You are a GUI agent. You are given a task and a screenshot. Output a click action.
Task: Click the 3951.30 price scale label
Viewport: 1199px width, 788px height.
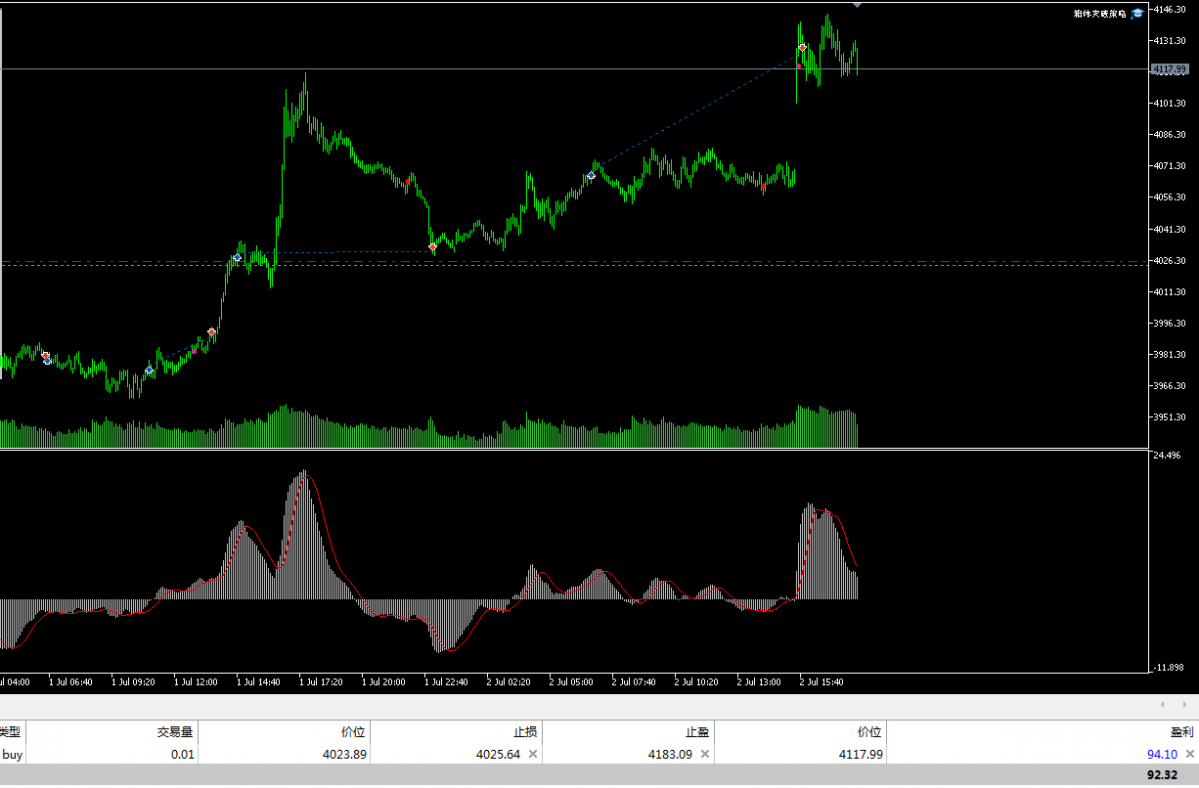(x=1170, y=417)
